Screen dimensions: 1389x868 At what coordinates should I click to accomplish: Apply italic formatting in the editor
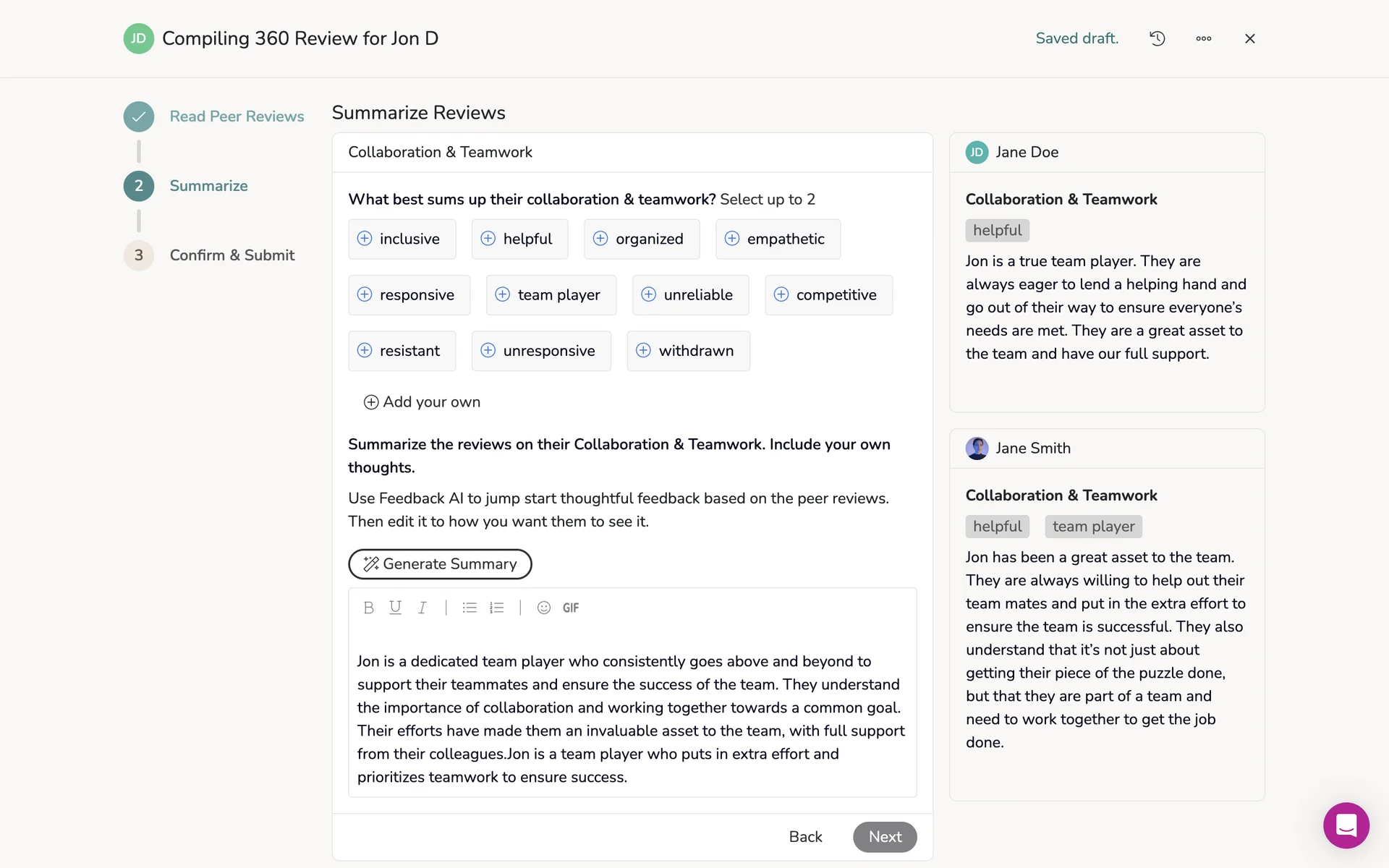422,608
